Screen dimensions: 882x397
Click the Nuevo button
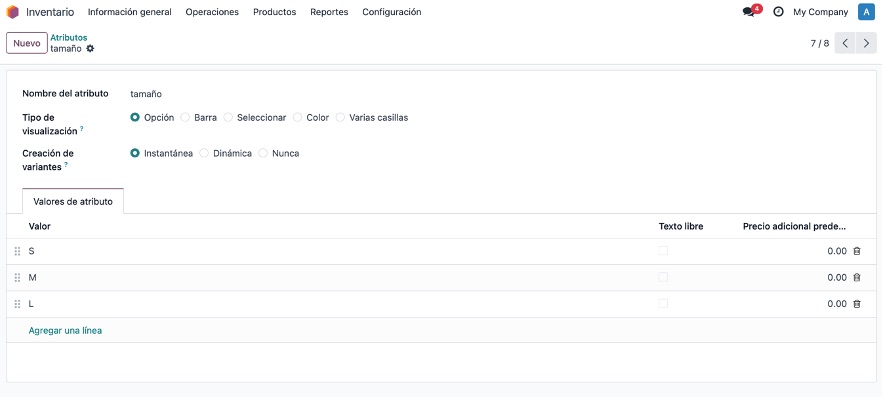26,43
